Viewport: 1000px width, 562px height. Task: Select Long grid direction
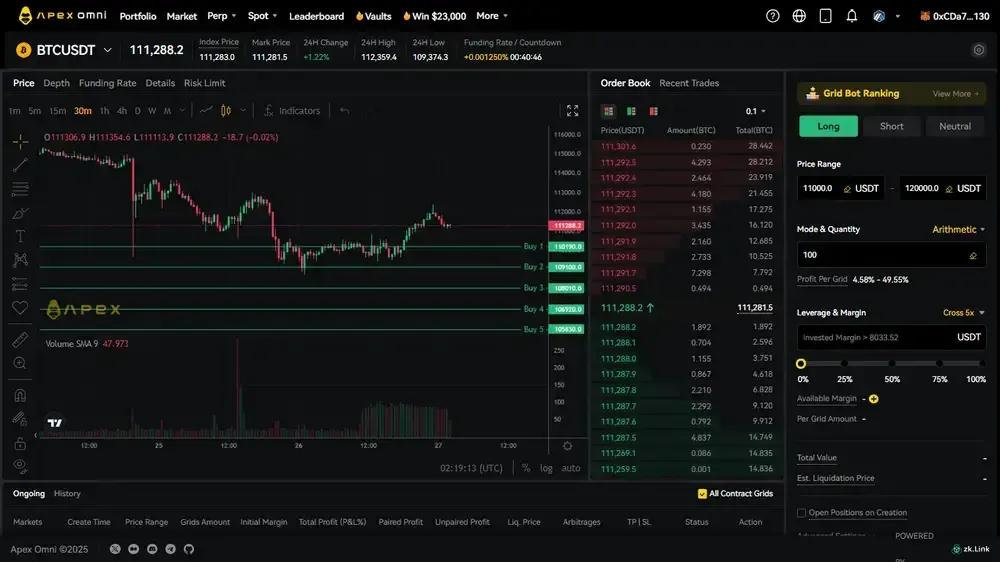pyautogui.click(x=828, y=126)
